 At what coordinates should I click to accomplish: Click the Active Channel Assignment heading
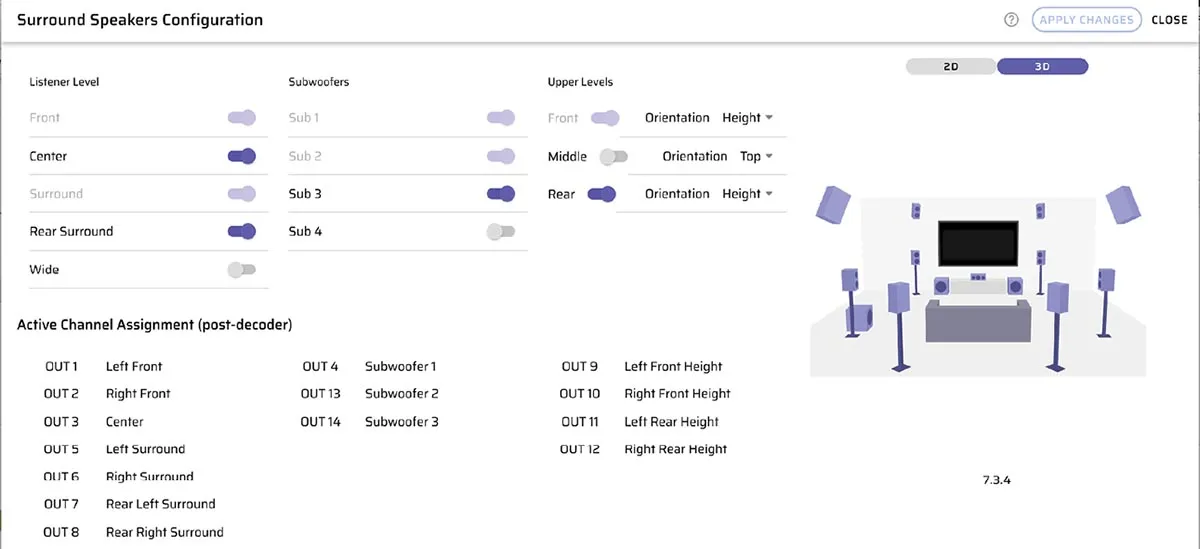[x=155, y=325]
